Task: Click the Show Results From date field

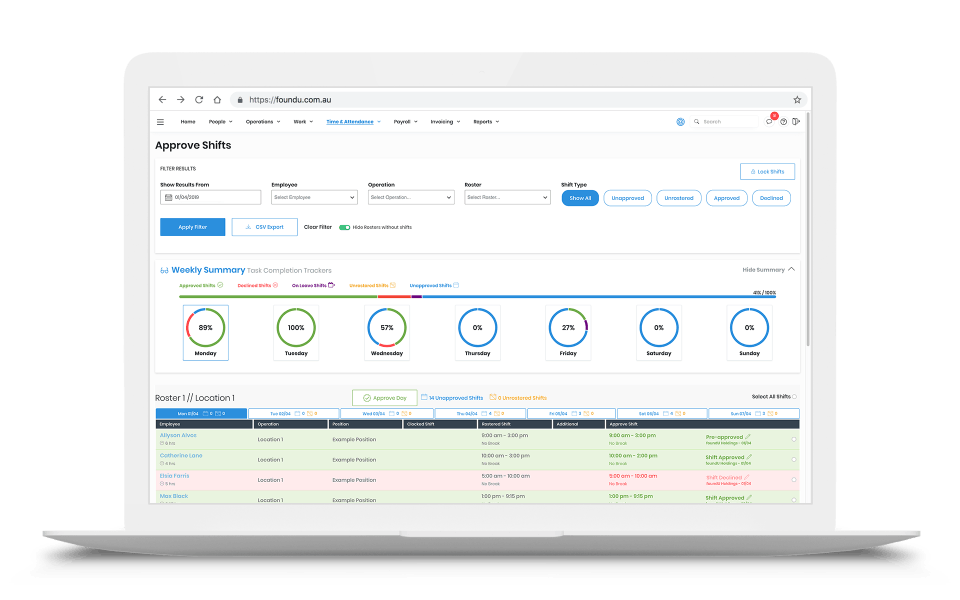Action: point(211,197)
